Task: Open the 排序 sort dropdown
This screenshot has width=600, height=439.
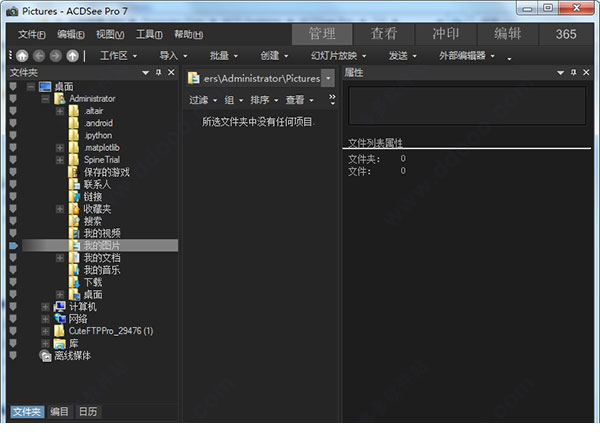Action: 264,100
